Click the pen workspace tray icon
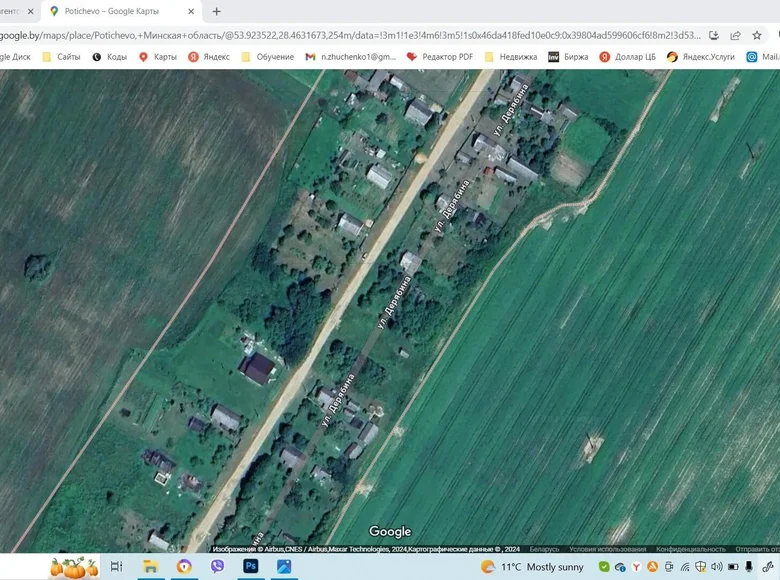The width and height of the screenshot is (780, 580). [768, 567]
